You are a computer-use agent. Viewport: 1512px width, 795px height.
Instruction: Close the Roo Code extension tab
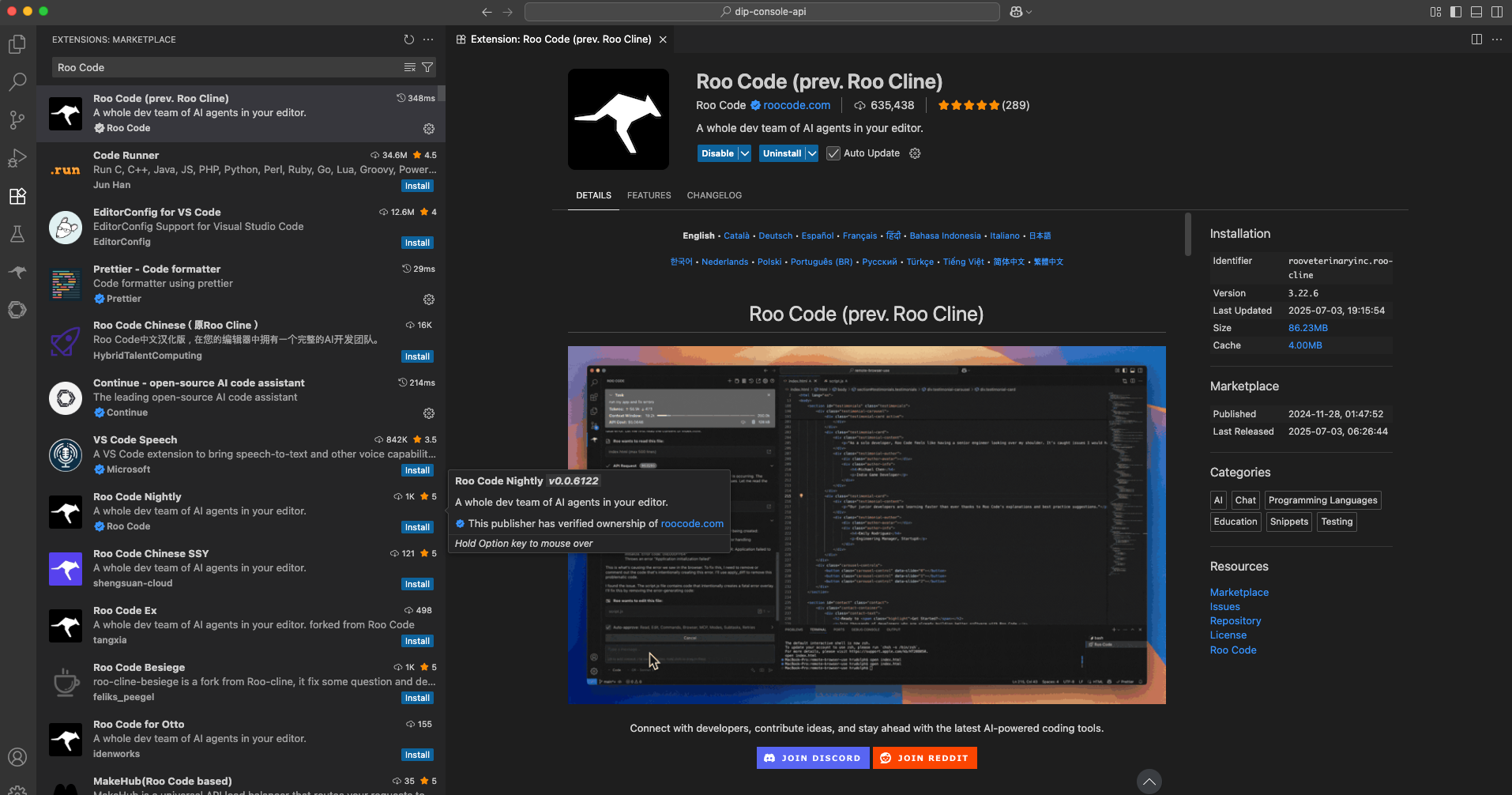(x=663, y=40)
